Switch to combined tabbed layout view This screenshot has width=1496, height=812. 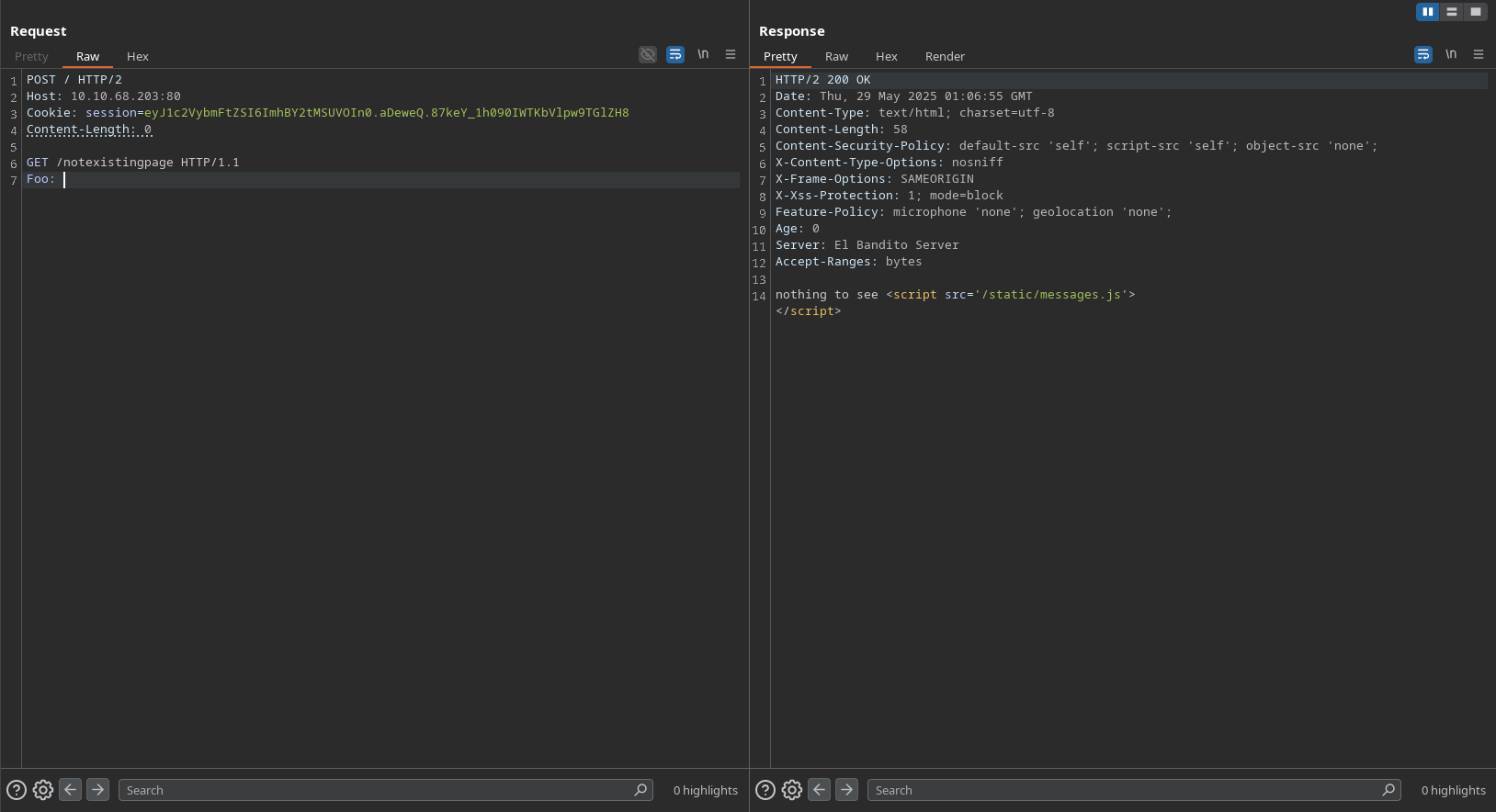tap(1476, 12)
